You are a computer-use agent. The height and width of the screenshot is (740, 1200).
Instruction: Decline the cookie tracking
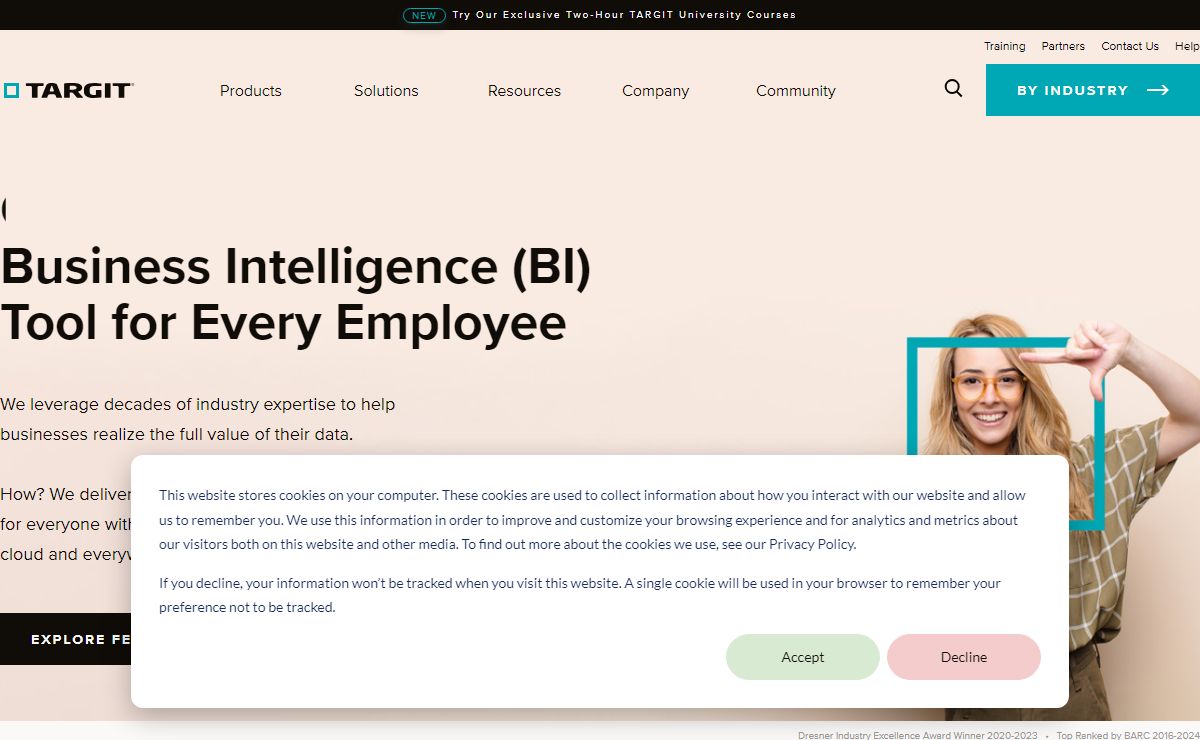[x=963, y=657]
